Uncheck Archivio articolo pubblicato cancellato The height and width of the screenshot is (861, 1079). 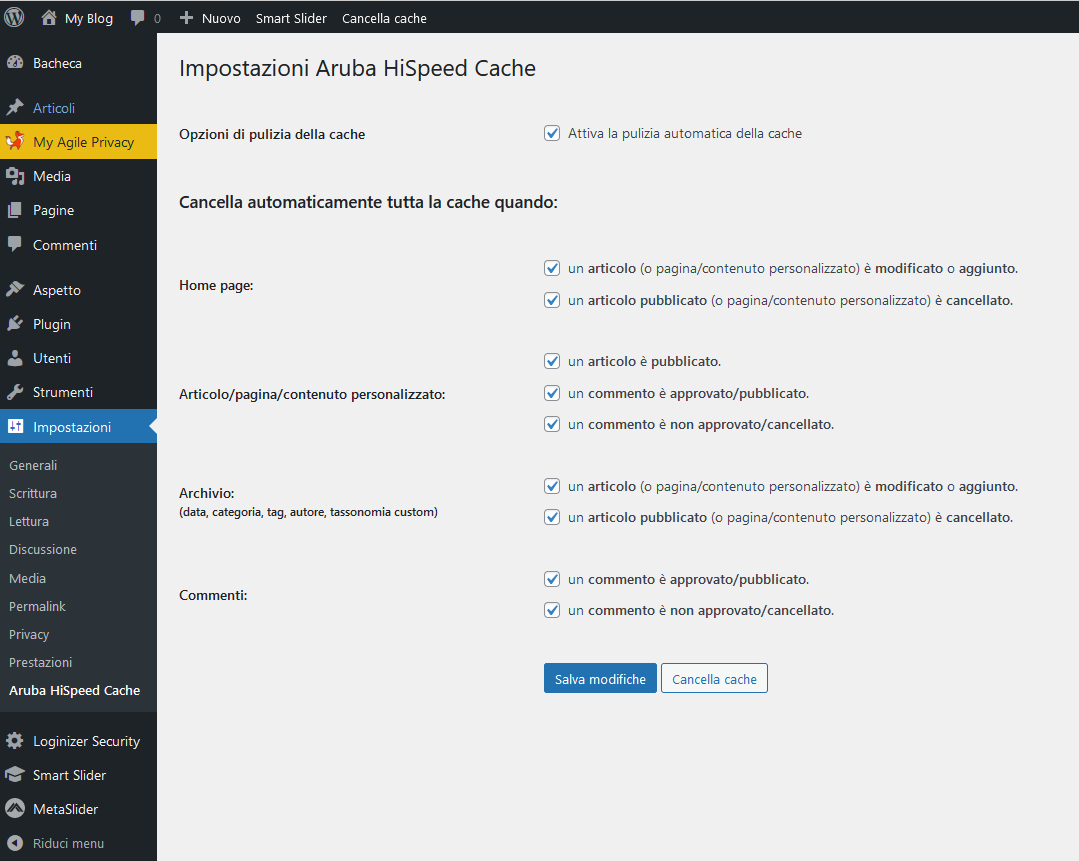tap(552, 517)
